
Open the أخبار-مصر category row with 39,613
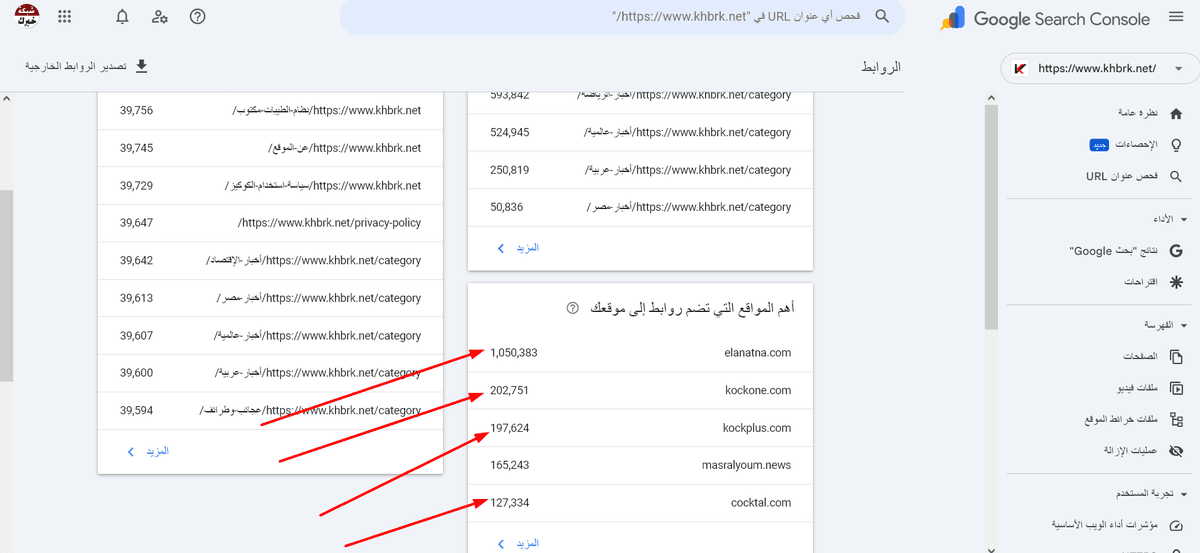point(270,298)
